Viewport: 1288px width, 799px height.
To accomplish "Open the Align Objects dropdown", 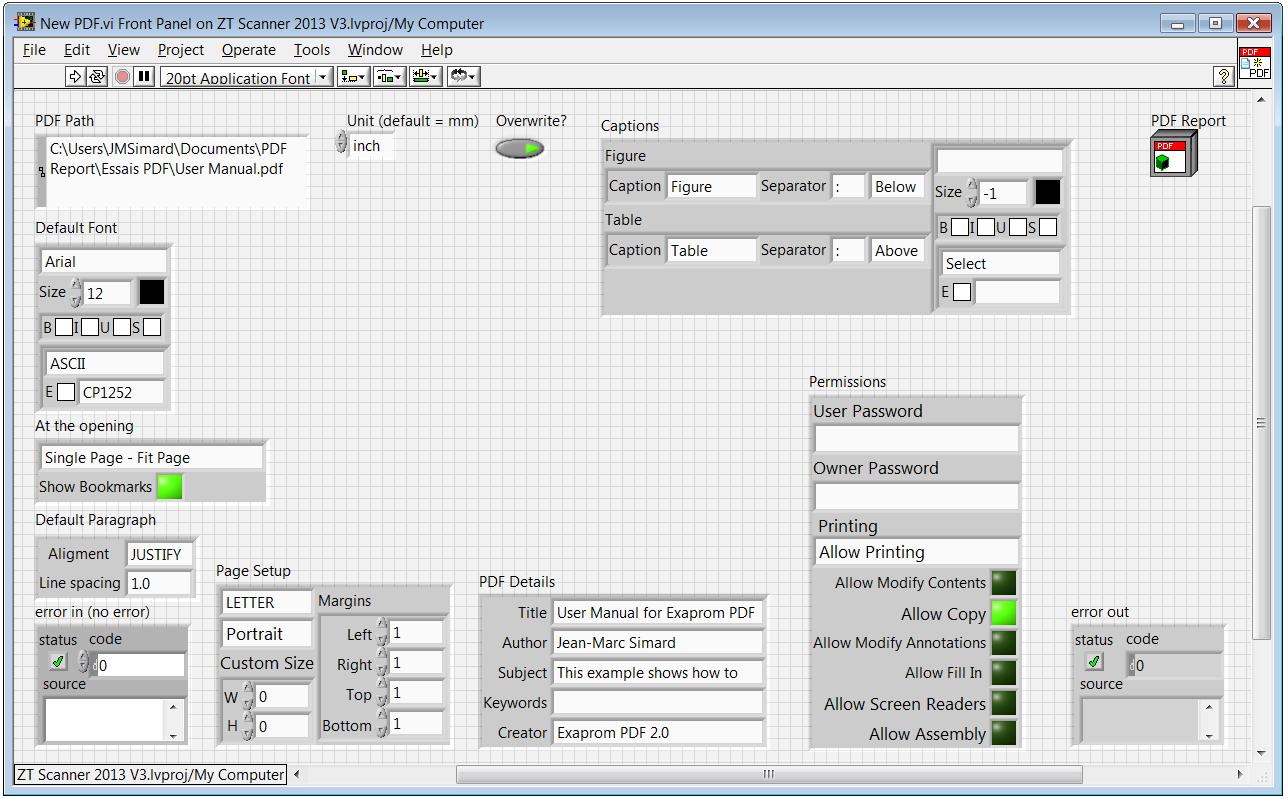I will click(x=354, y=77).
